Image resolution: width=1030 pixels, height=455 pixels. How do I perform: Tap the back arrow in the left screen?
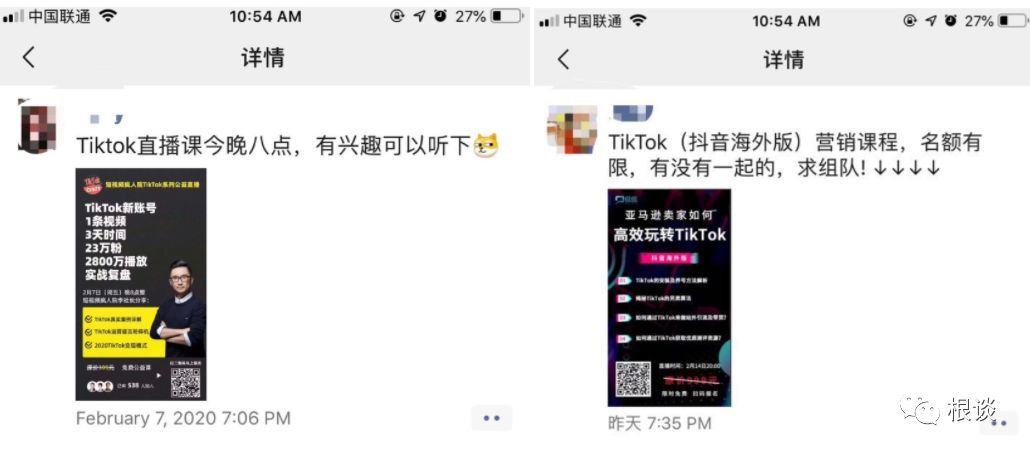click(x=28, y=58)
